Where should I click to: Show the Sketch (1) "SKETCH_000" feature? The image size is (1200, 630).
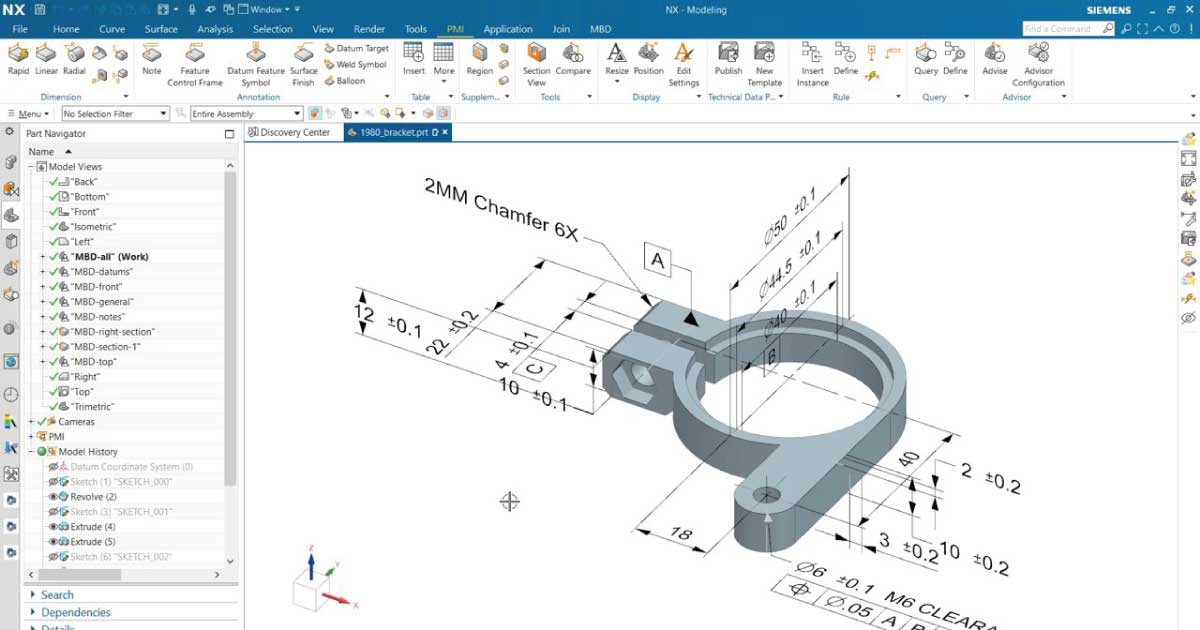click(x=53, y=482)
